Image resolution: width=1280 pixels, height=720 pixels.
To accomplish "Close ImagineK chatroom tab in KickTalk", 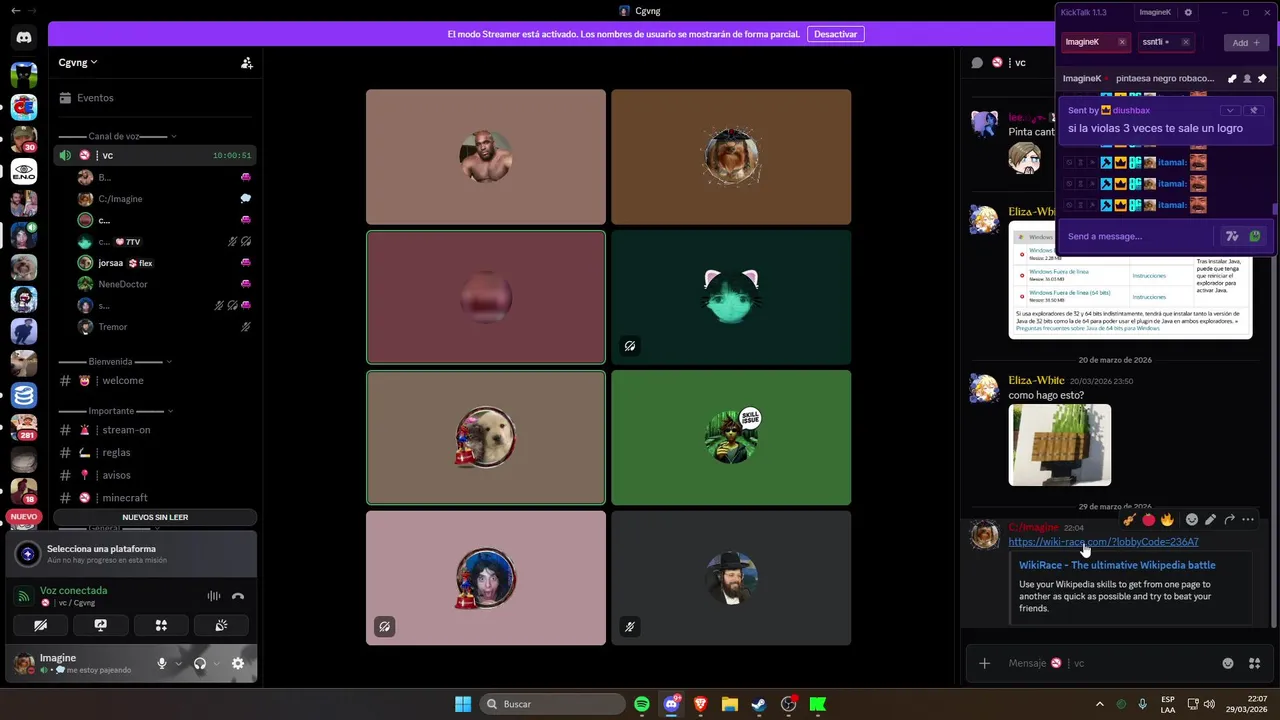I will tap(1122, 42).
